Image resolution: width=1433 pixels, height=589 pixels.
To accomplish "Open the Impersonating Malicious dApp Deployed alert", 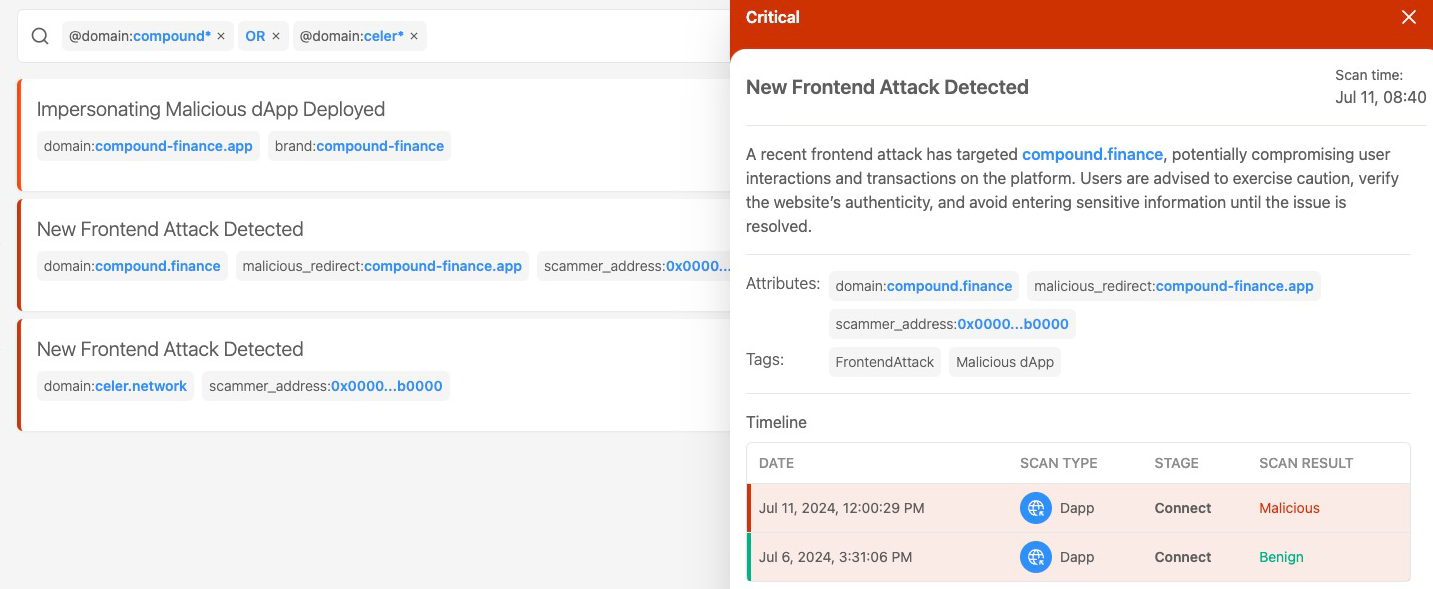I will [x=211, y=109].
